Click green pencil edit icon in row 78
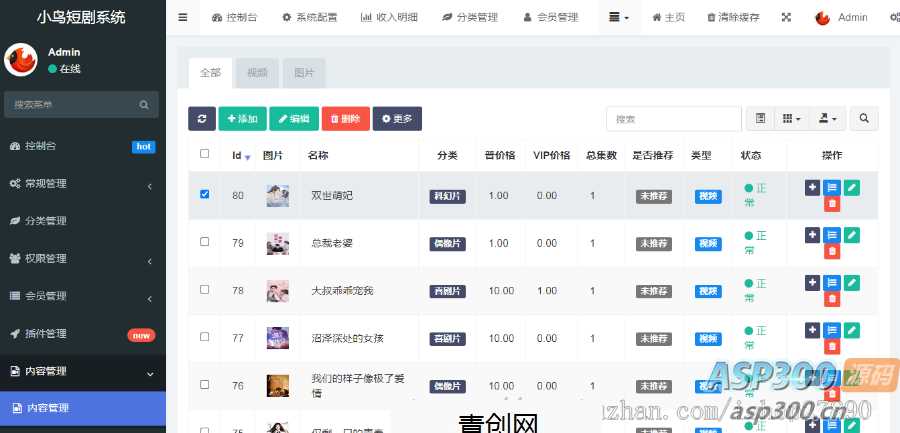 coord(852,283)
